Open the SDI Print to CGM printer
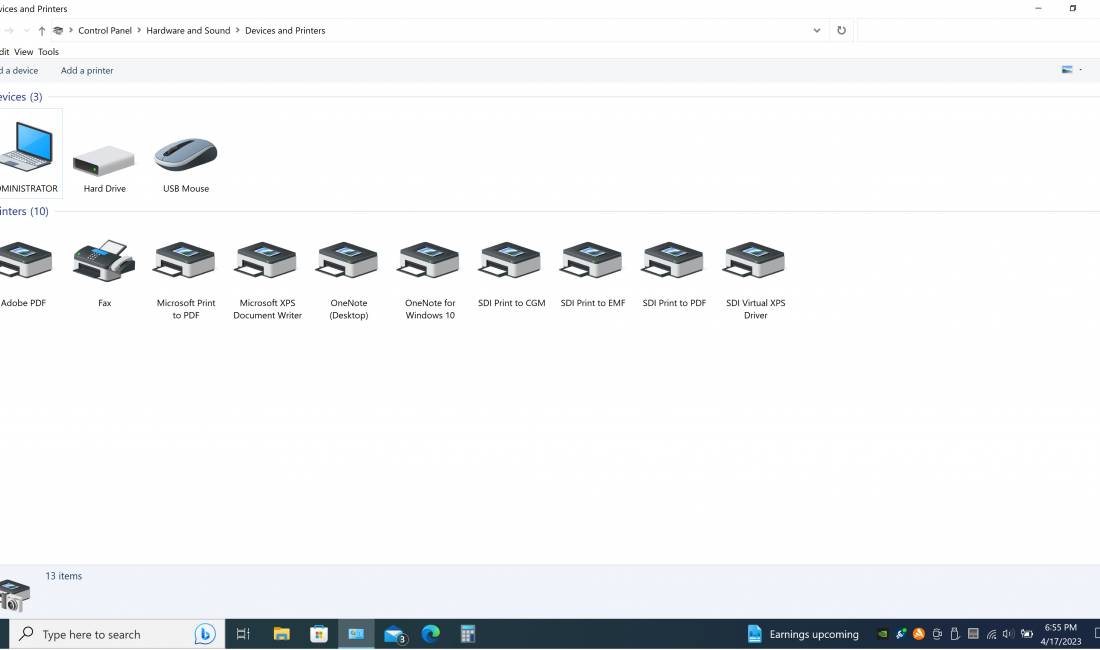This screenshot has width=1100, height=650. point(510,260)
